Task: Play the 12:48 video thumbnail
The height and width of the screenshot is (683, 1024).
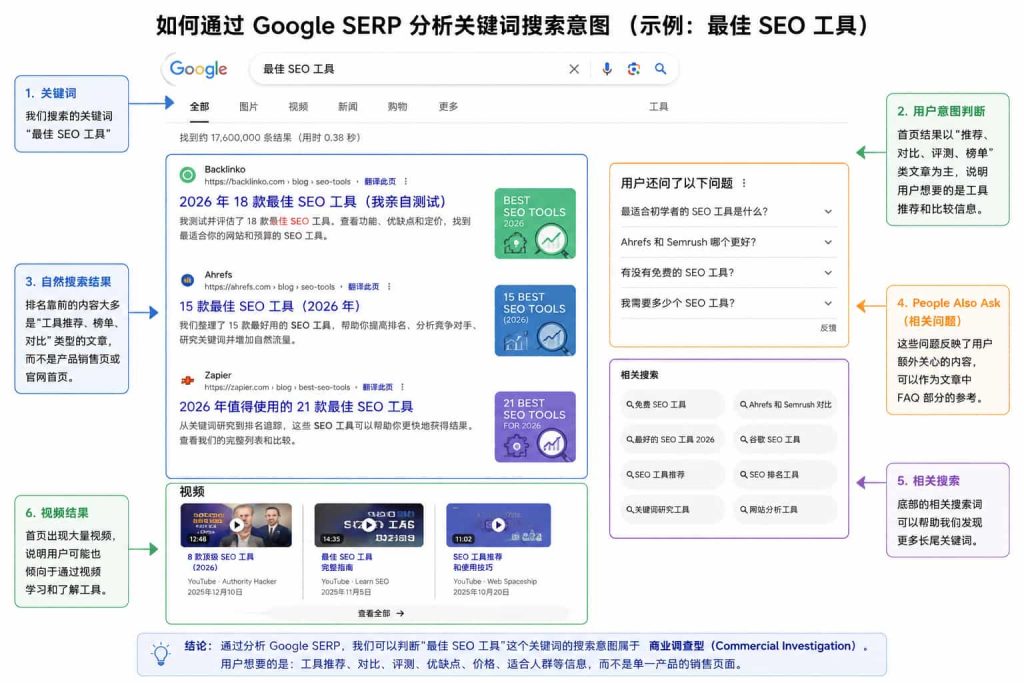Action: (x=236, y=524)
